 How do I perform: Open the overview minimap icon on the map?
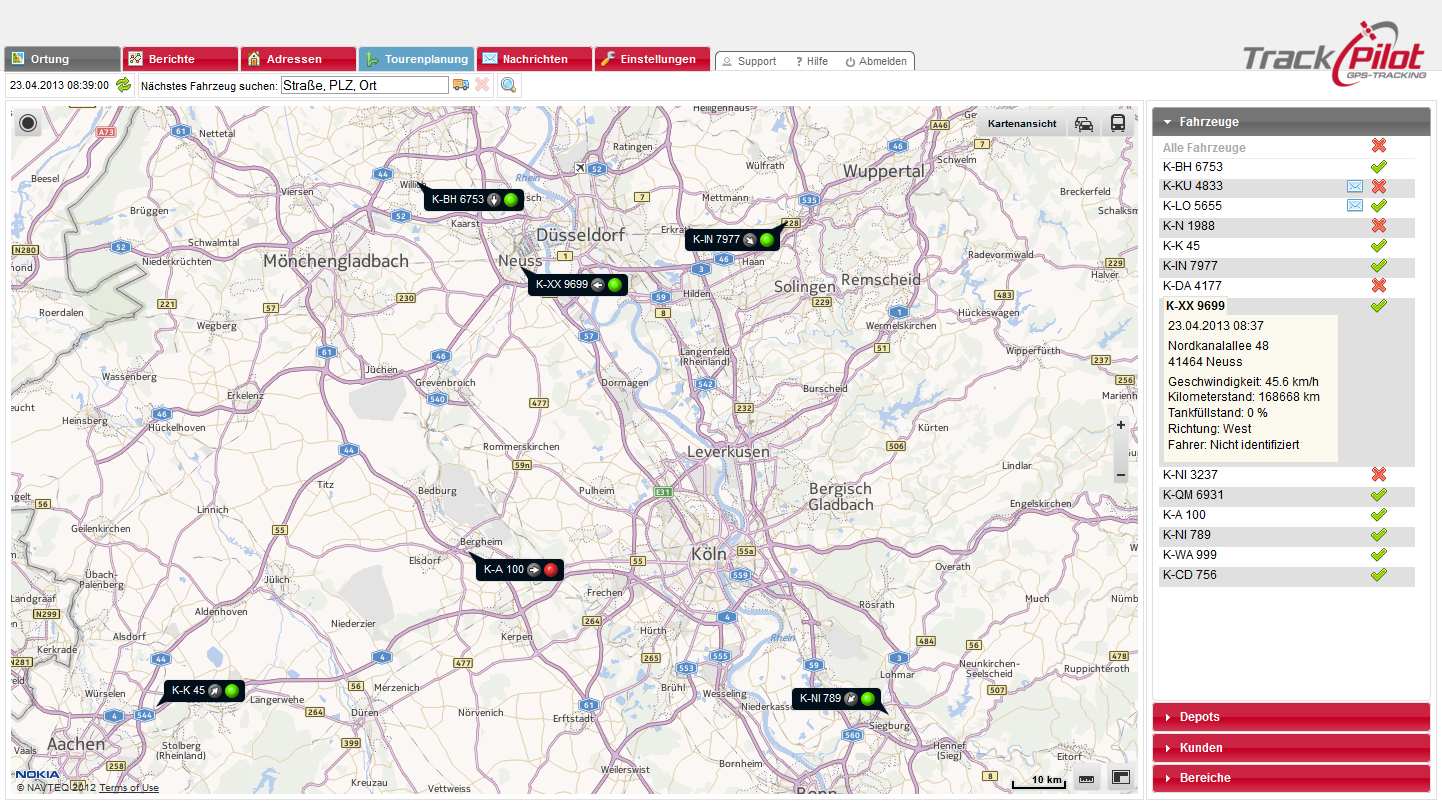point(1121,778)
